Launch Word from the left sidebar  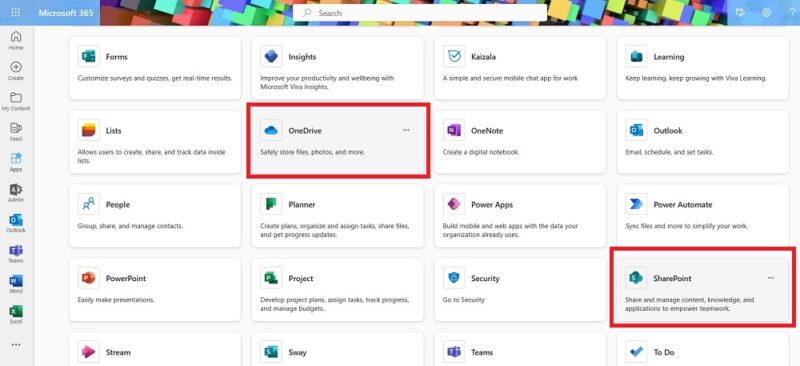[x=16, y=284]
